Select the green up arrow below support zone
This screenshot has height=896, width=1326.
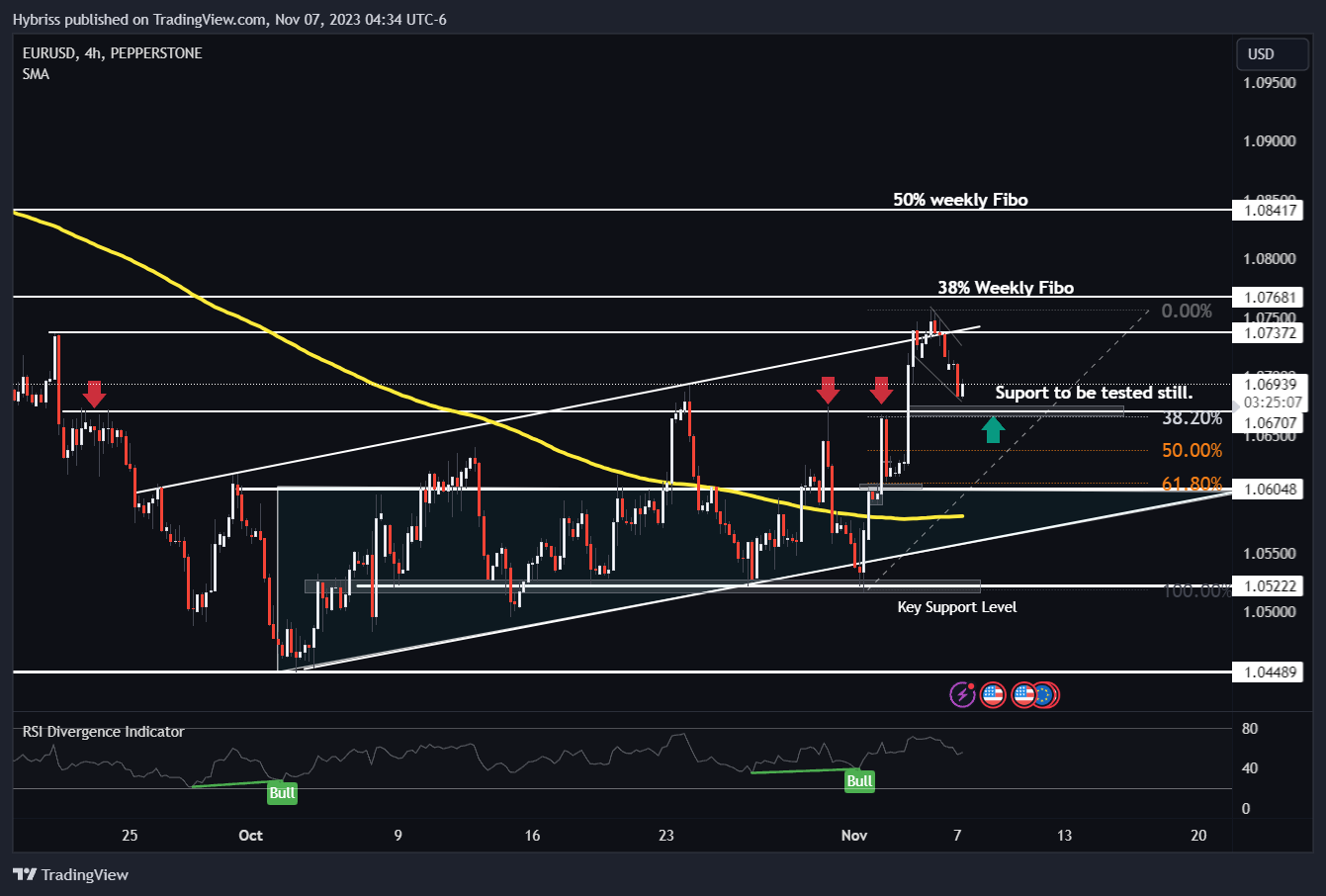click(994, 429)
